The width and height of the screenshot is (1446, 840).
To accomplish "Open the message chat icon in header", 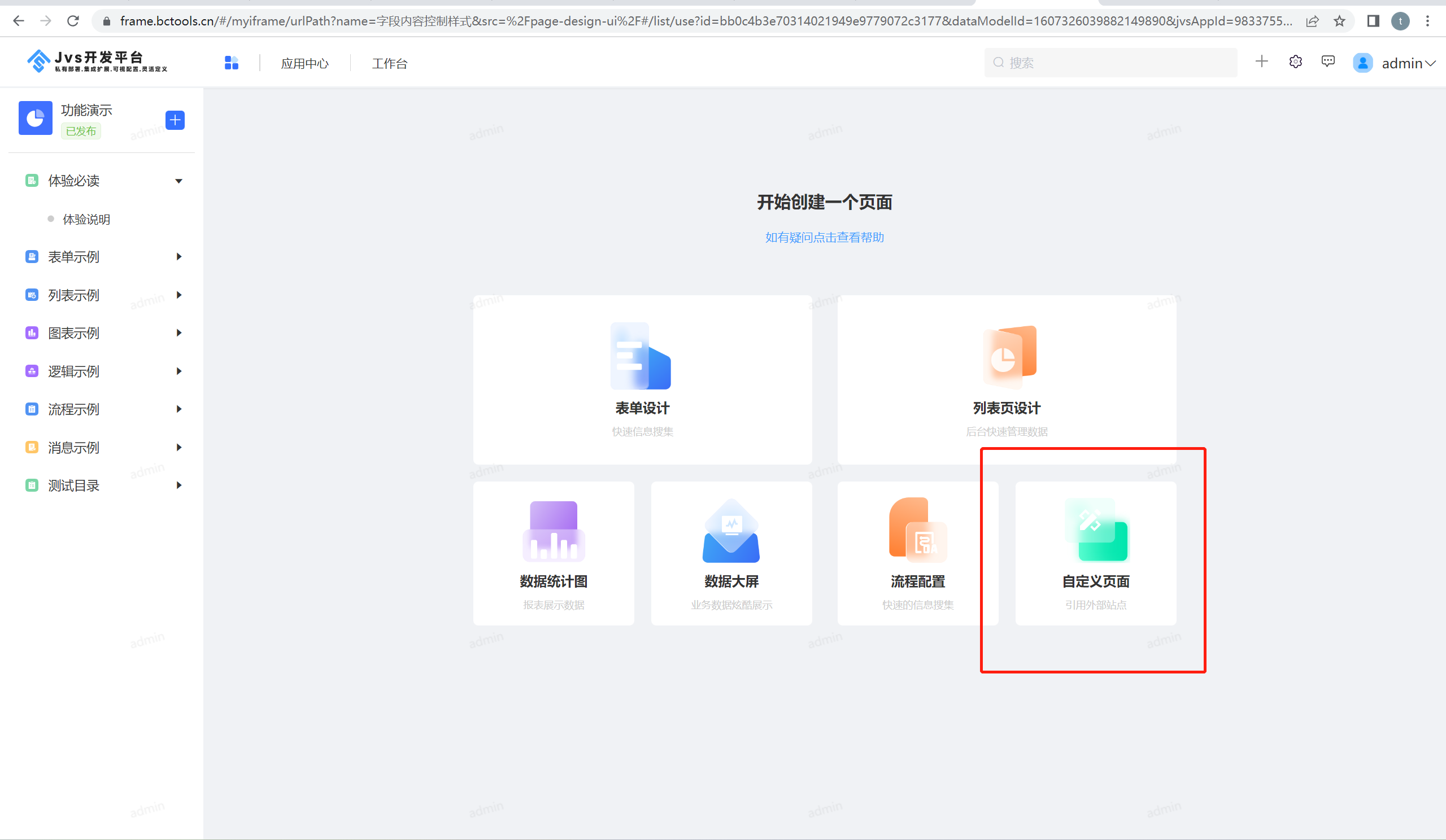I will click(x=1328, y=62).
